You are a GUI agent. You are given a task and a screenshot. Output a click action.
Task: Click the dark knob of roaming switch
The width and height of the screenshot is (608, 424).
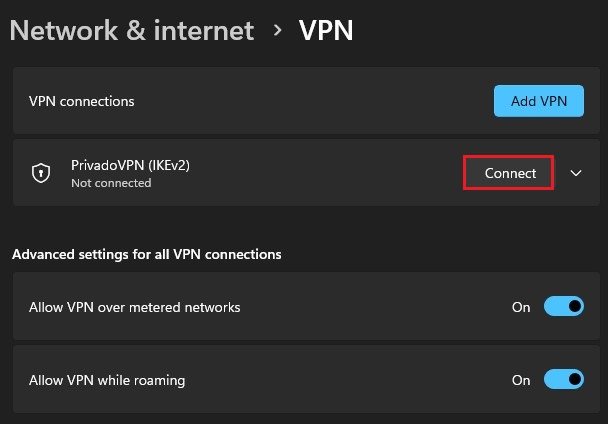(575, 379)
